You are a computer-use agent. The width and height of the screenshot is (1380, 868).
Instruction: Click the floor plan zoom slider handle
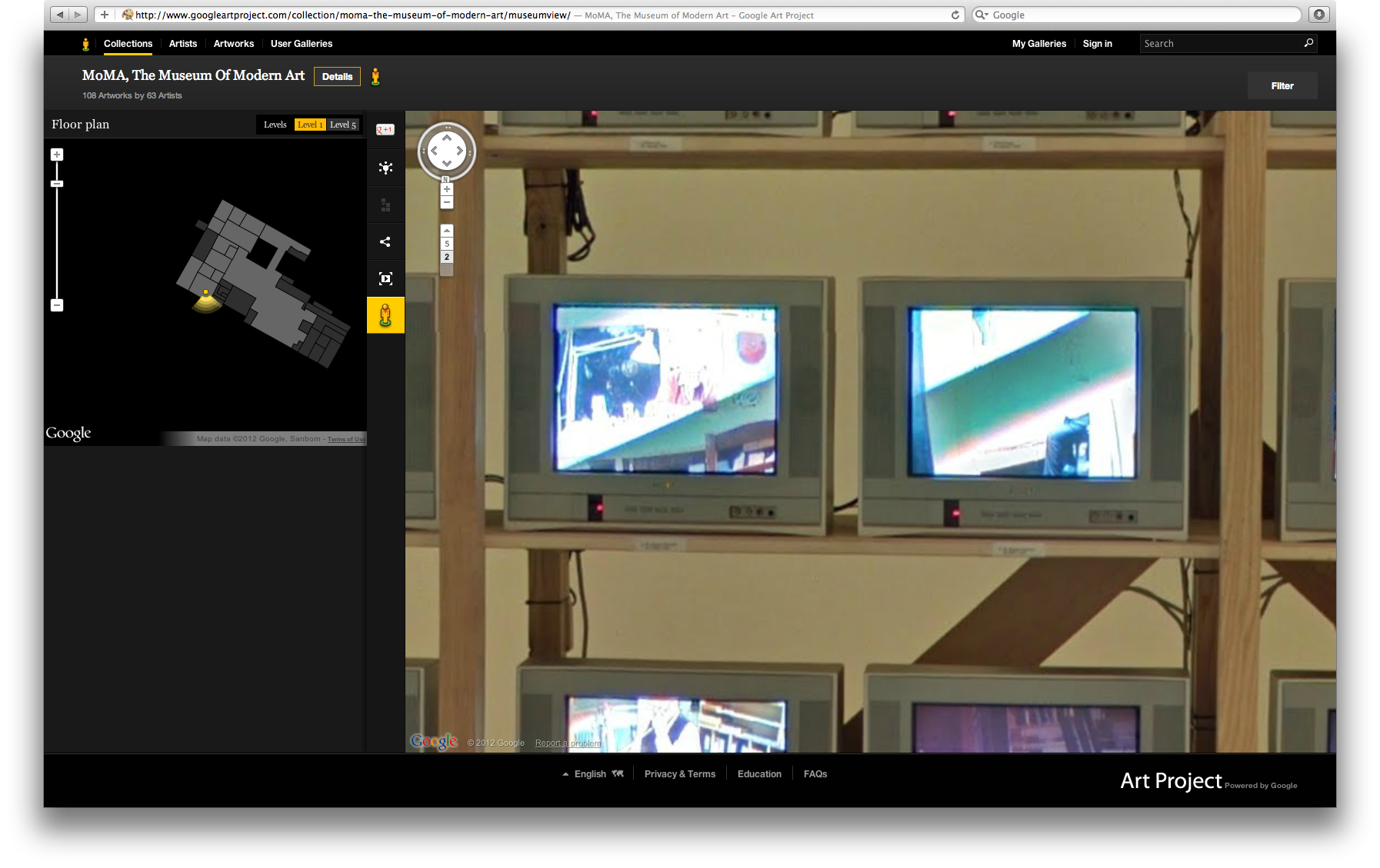click(57, 184)
